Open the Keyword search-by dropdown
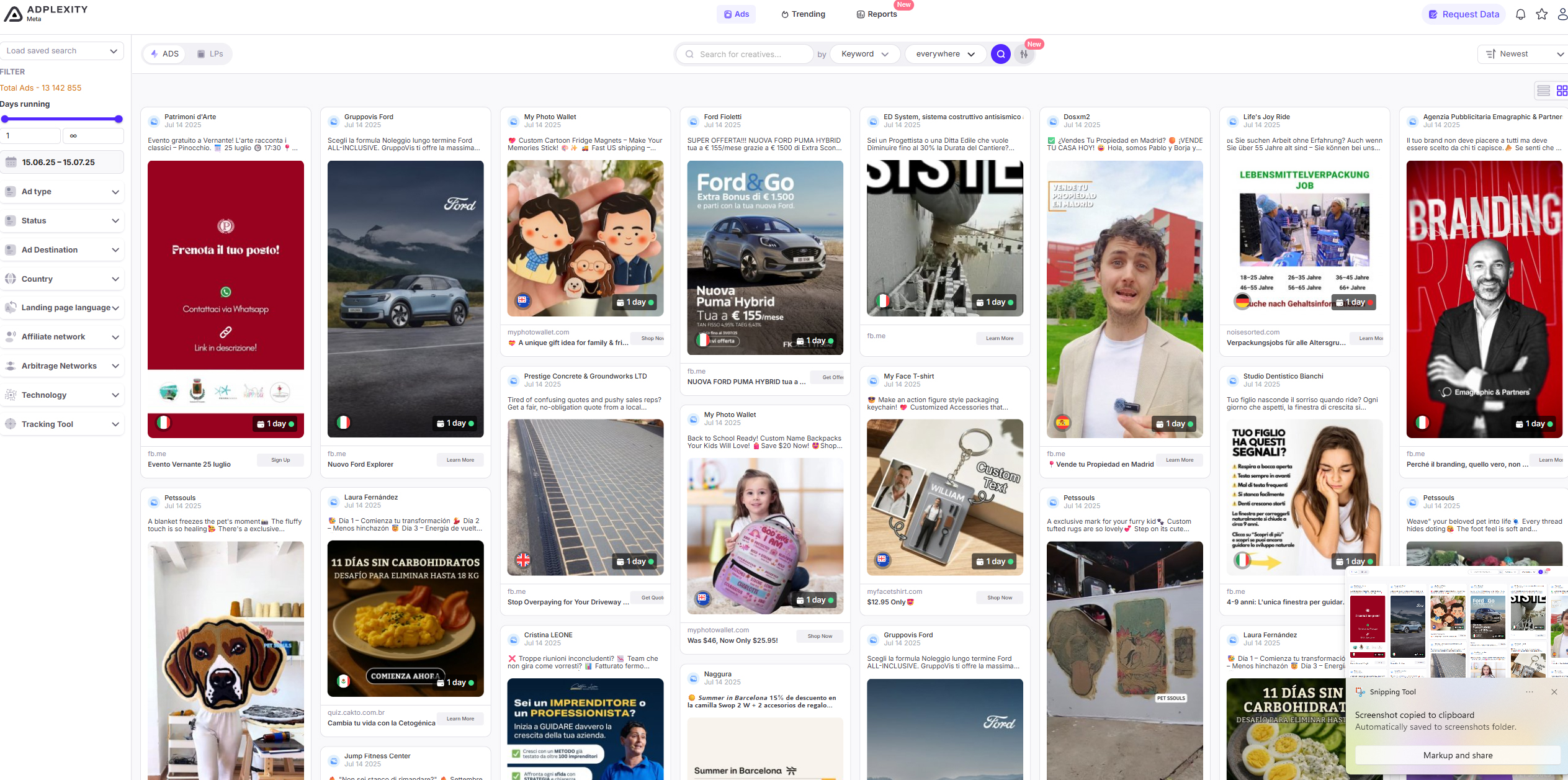1568x780 pixels. coord(864,54)
